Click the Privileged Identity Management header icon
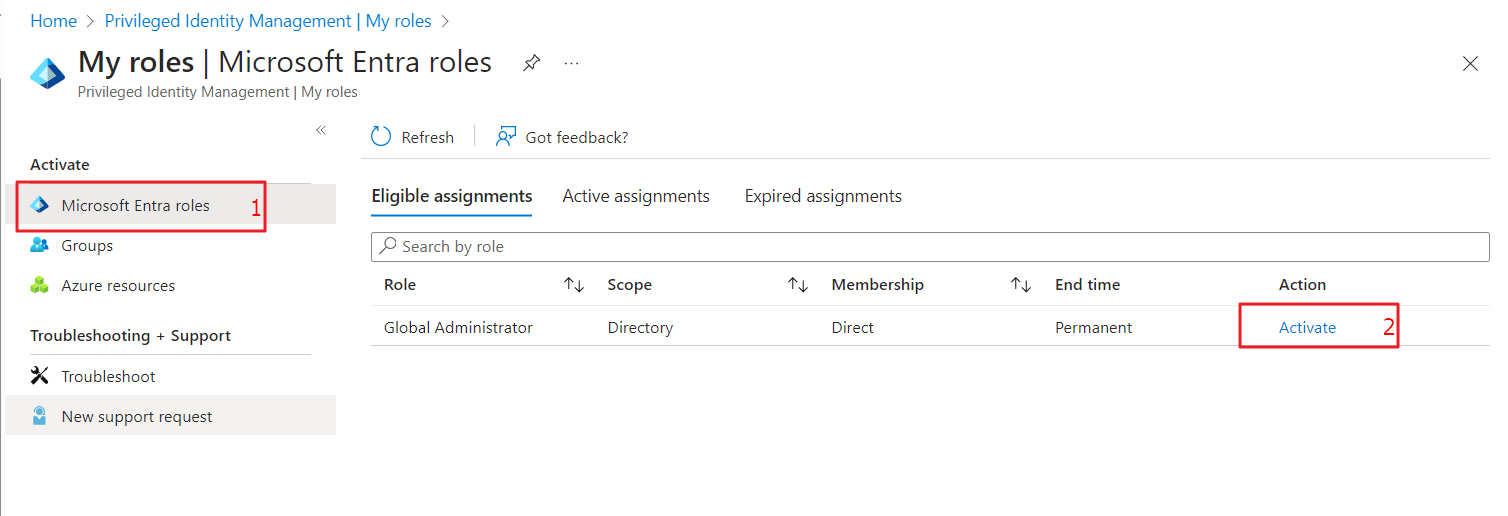The width and height of the screenshot is (1508, 516). pos(47,73)
